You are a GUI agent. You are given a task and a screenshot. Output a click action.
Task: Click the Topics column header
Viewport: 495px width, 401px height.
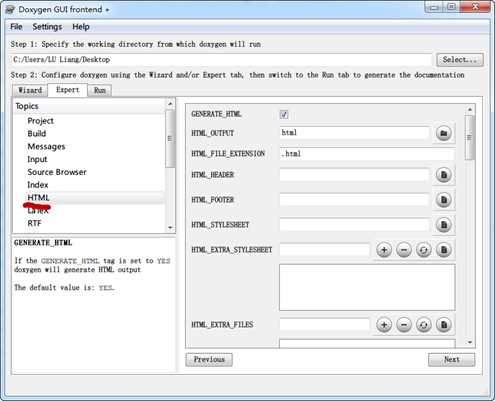89,106
